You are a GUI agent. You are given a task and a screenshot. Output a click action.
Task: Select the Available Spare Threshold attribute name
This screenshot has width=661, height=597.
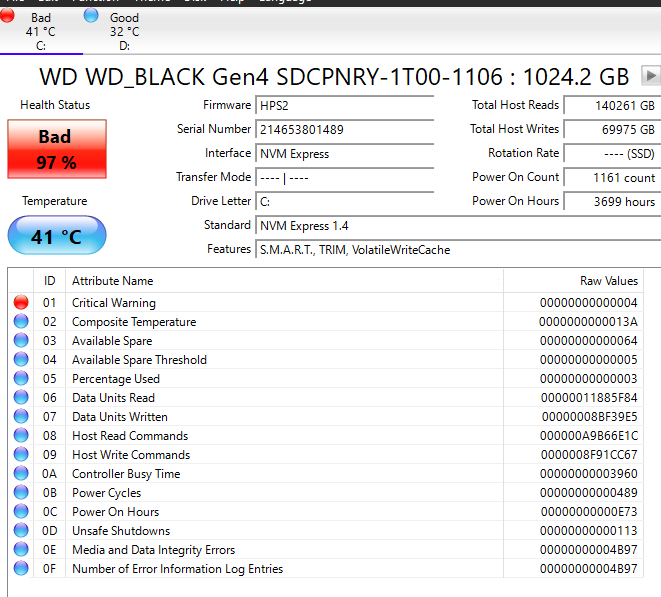click(140, 360)
